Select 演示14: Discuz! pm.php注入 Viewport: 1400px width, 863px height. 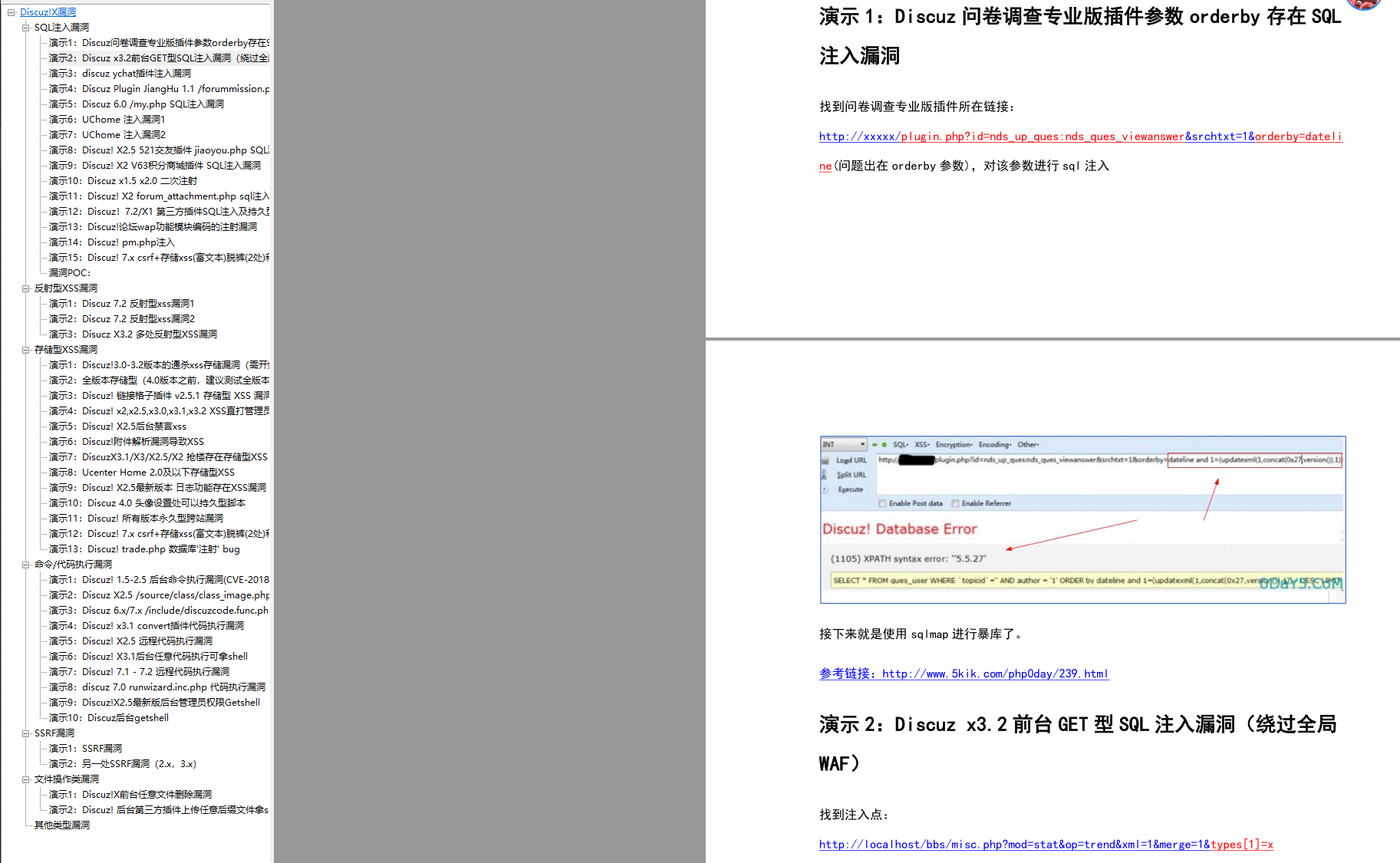(x=112, y=242)
